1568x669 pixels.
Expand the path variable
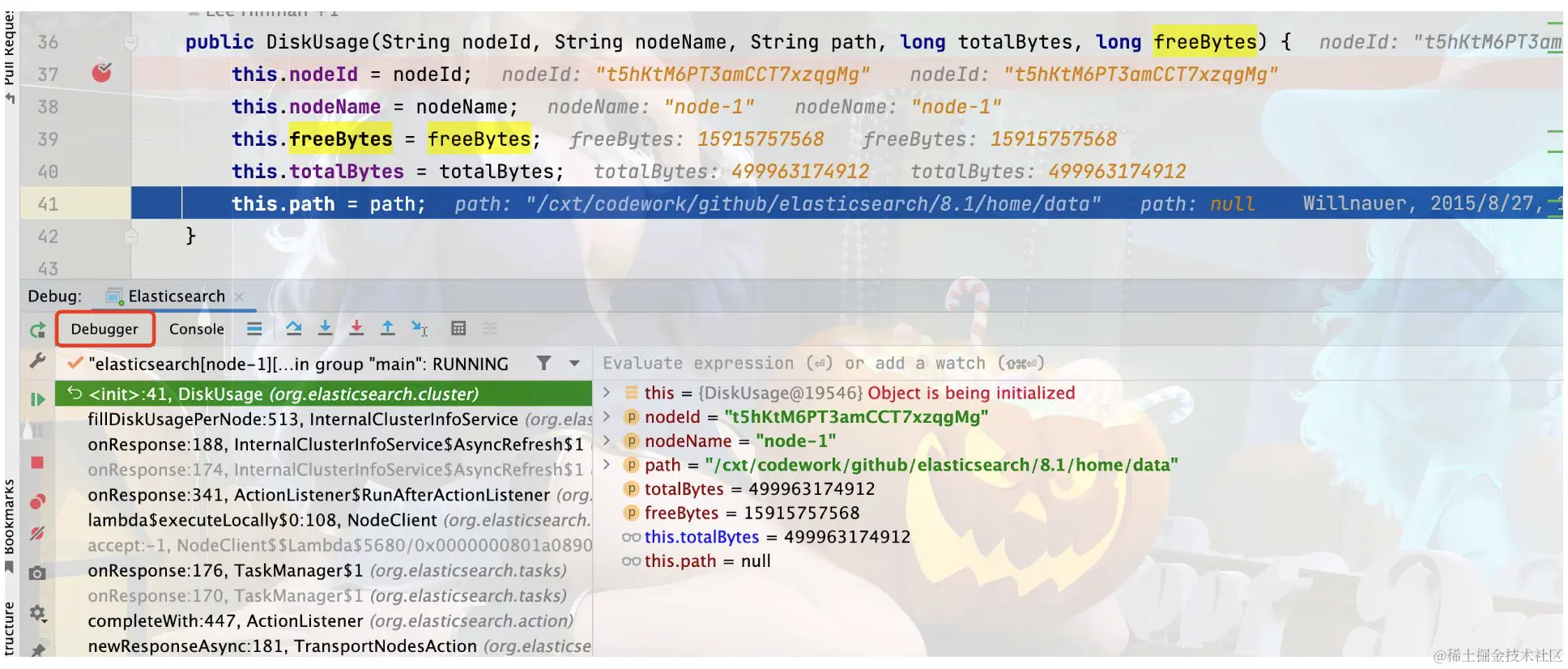[x=607, y=465]
